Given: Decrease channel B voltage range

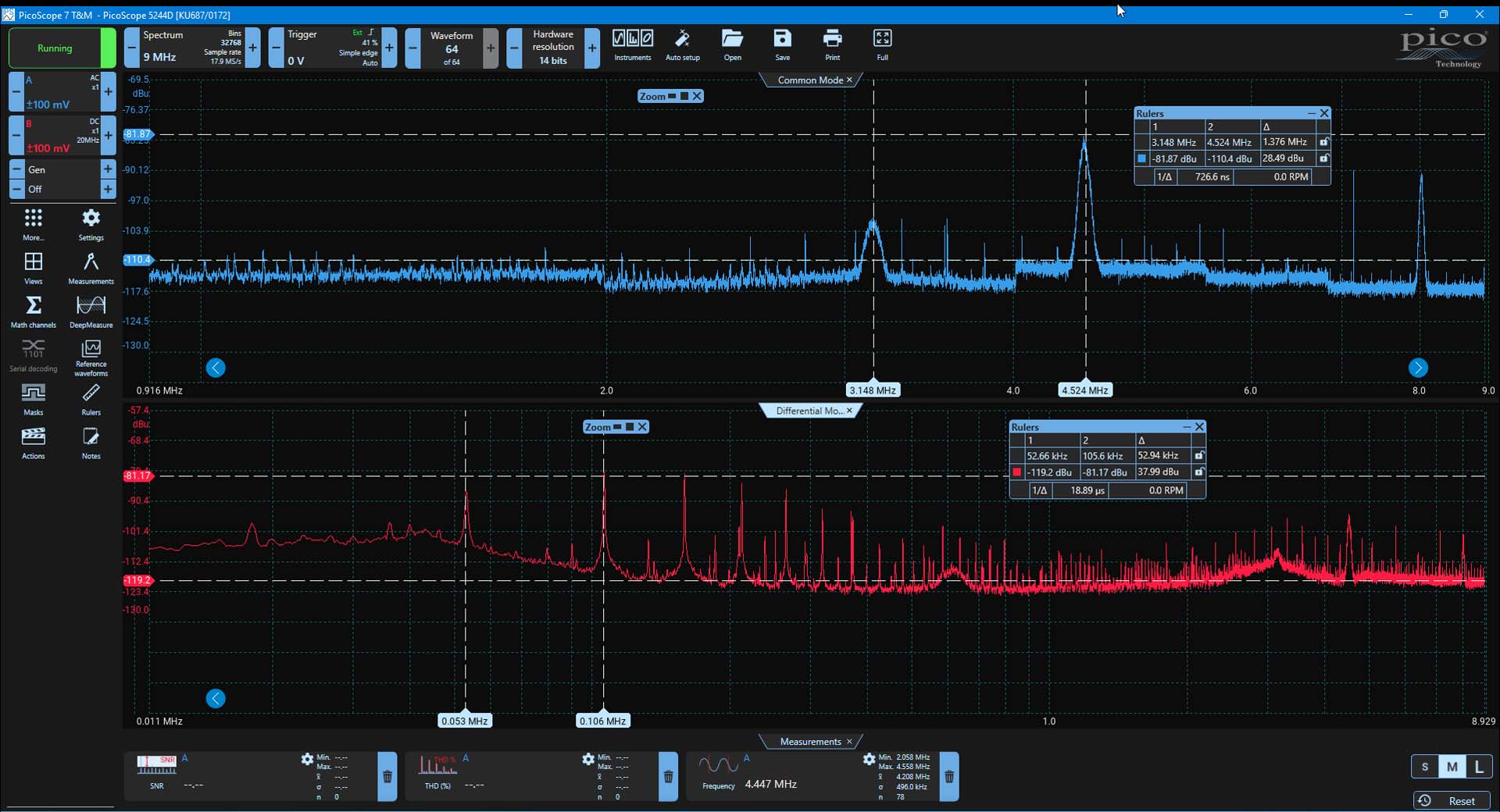Looking at the screenshot, I should coord(16,136).
